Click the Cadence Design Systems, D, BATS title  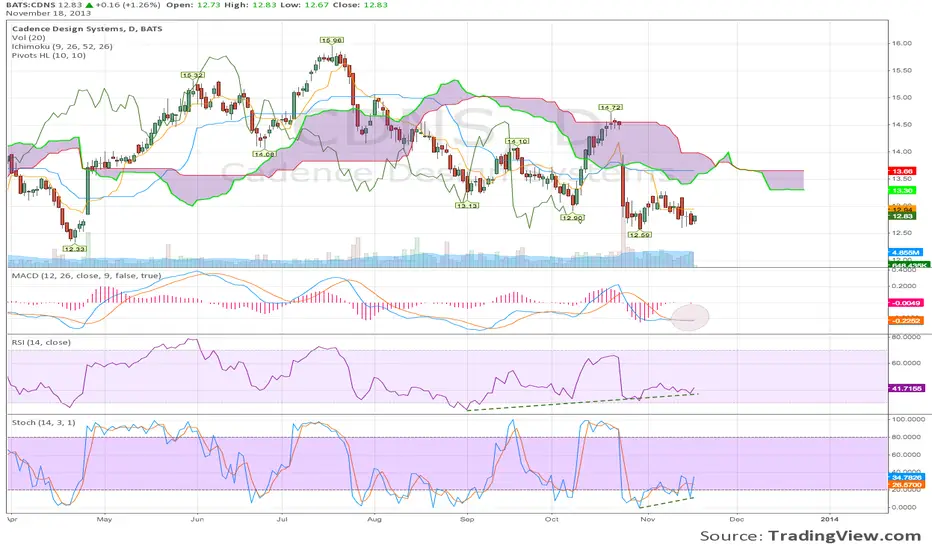[87, 29]
